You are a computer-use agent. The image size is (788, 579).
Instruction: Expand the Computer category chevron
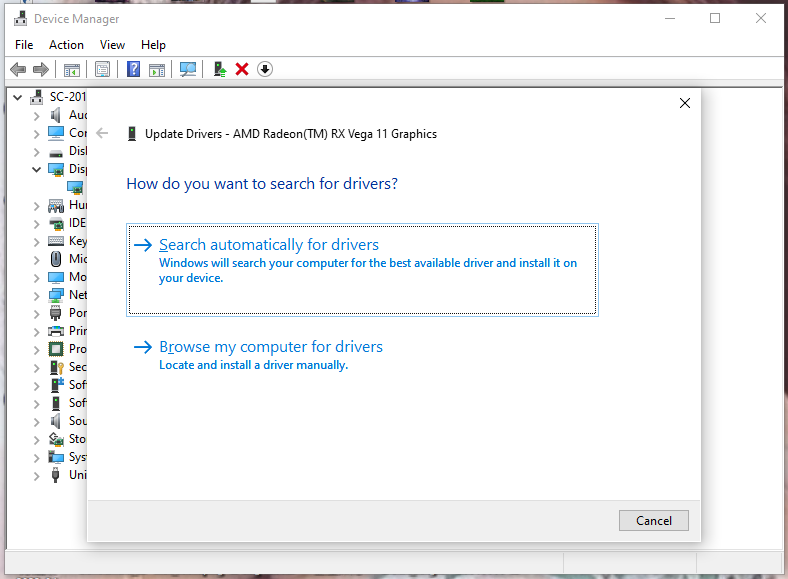[x=36, y=134]
